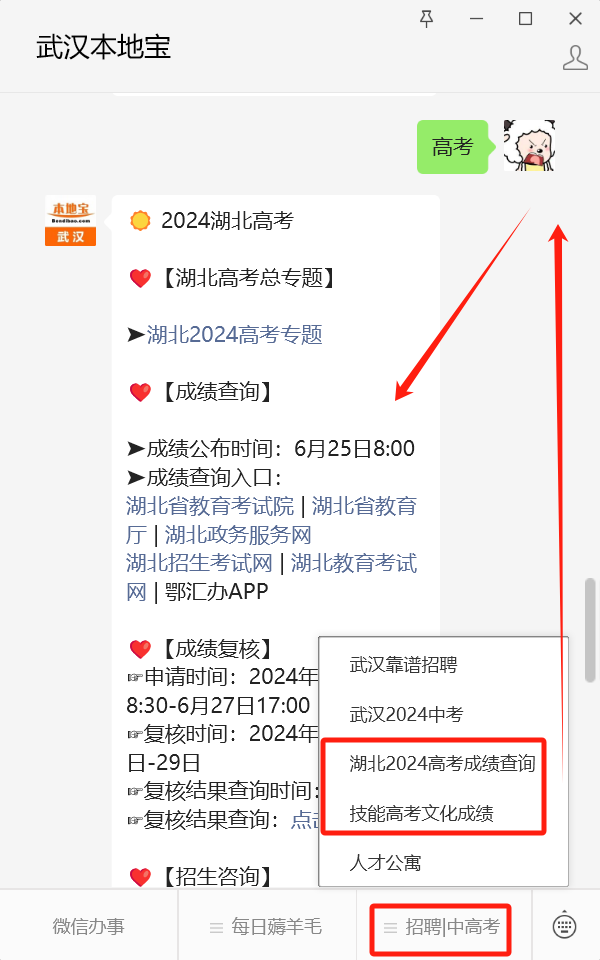Open 湖北招生考试网 link

[x=199, y=563]
